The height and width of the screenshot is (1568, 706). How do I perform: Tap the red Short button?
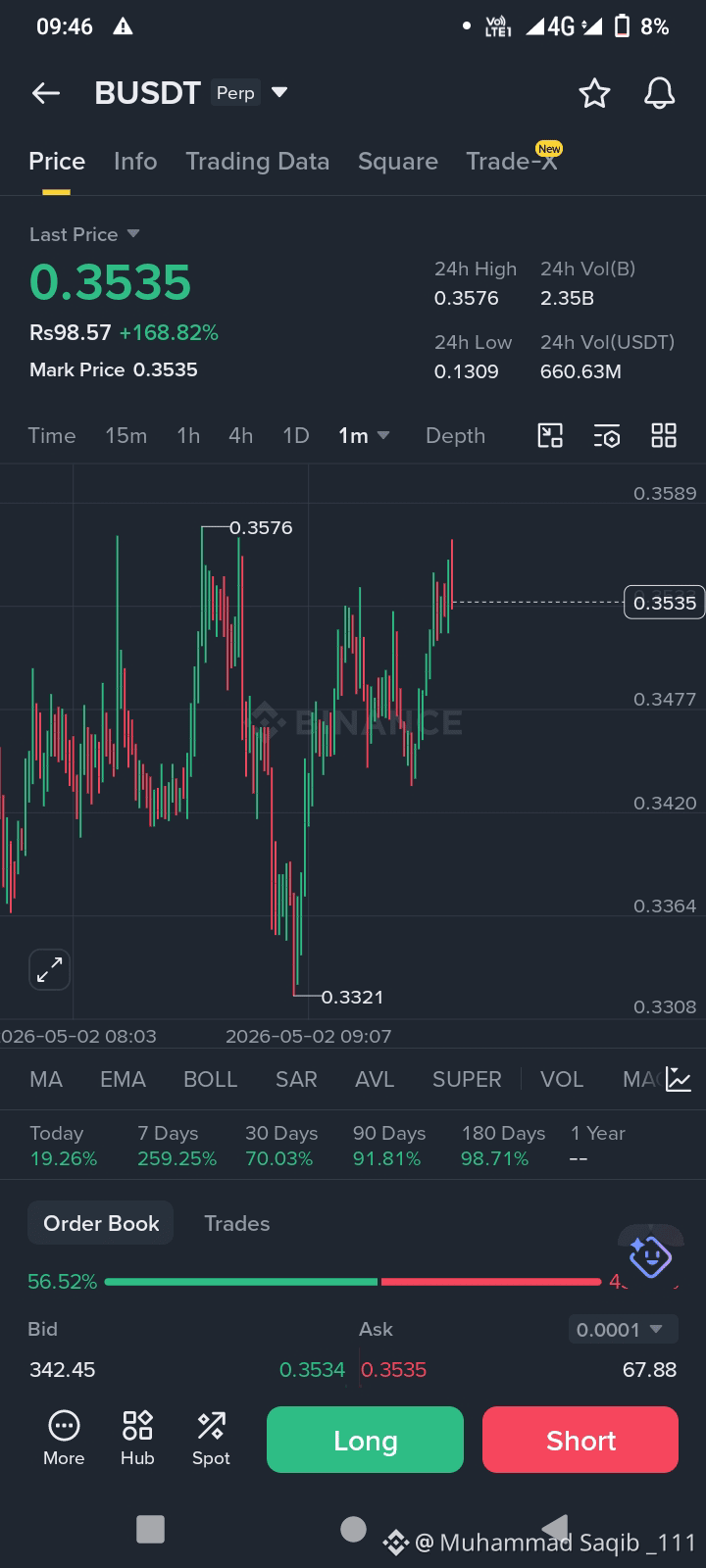[580, 1440]
